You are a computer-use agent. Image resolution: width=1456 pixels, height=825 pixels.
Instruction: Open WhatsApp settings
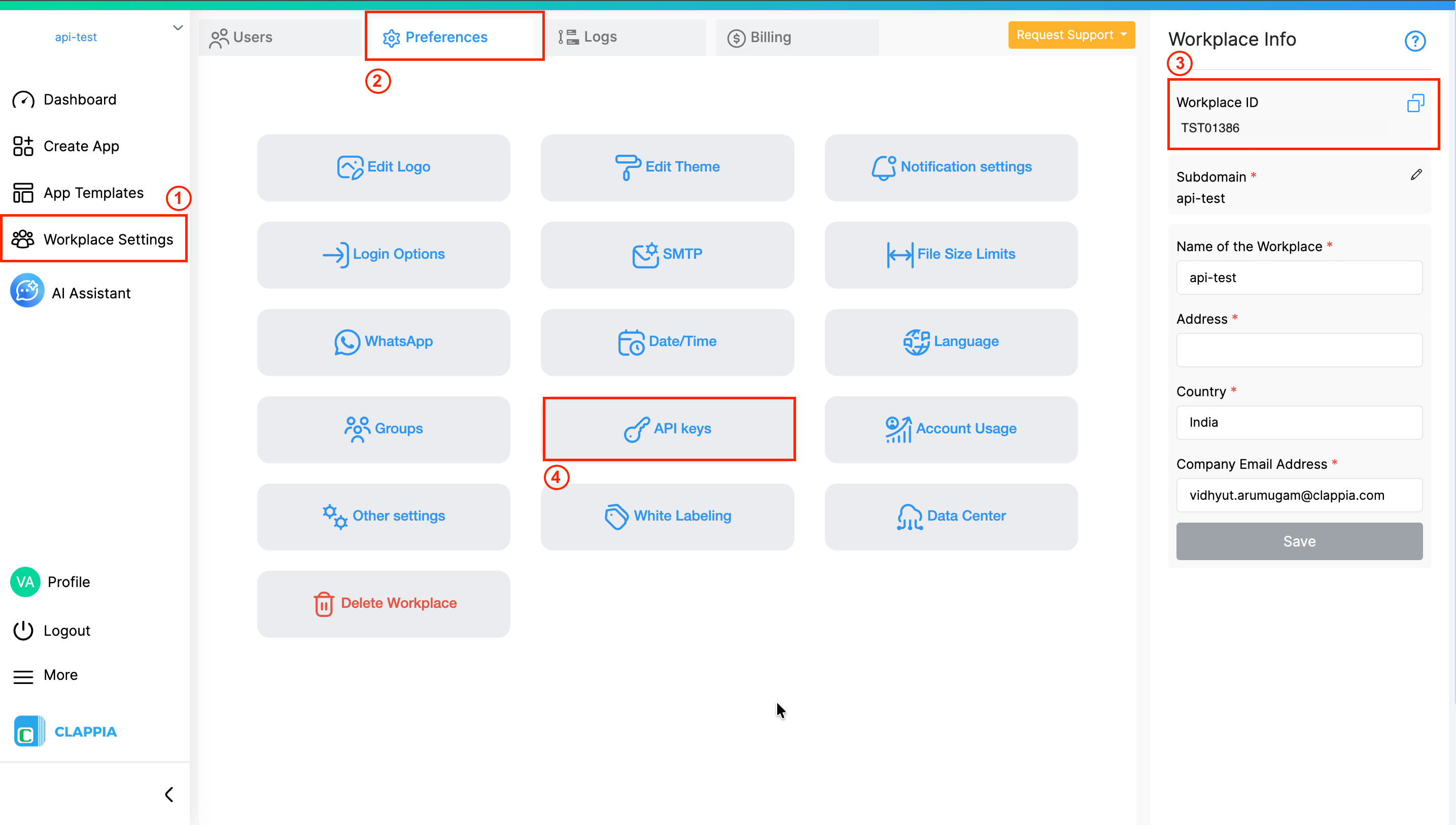(384, 341)
